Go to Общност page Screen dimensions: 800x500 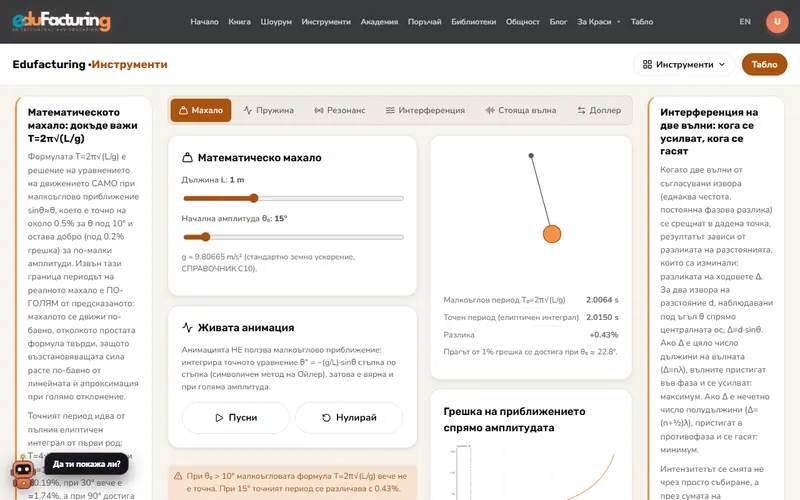click(x=522, y=21)
